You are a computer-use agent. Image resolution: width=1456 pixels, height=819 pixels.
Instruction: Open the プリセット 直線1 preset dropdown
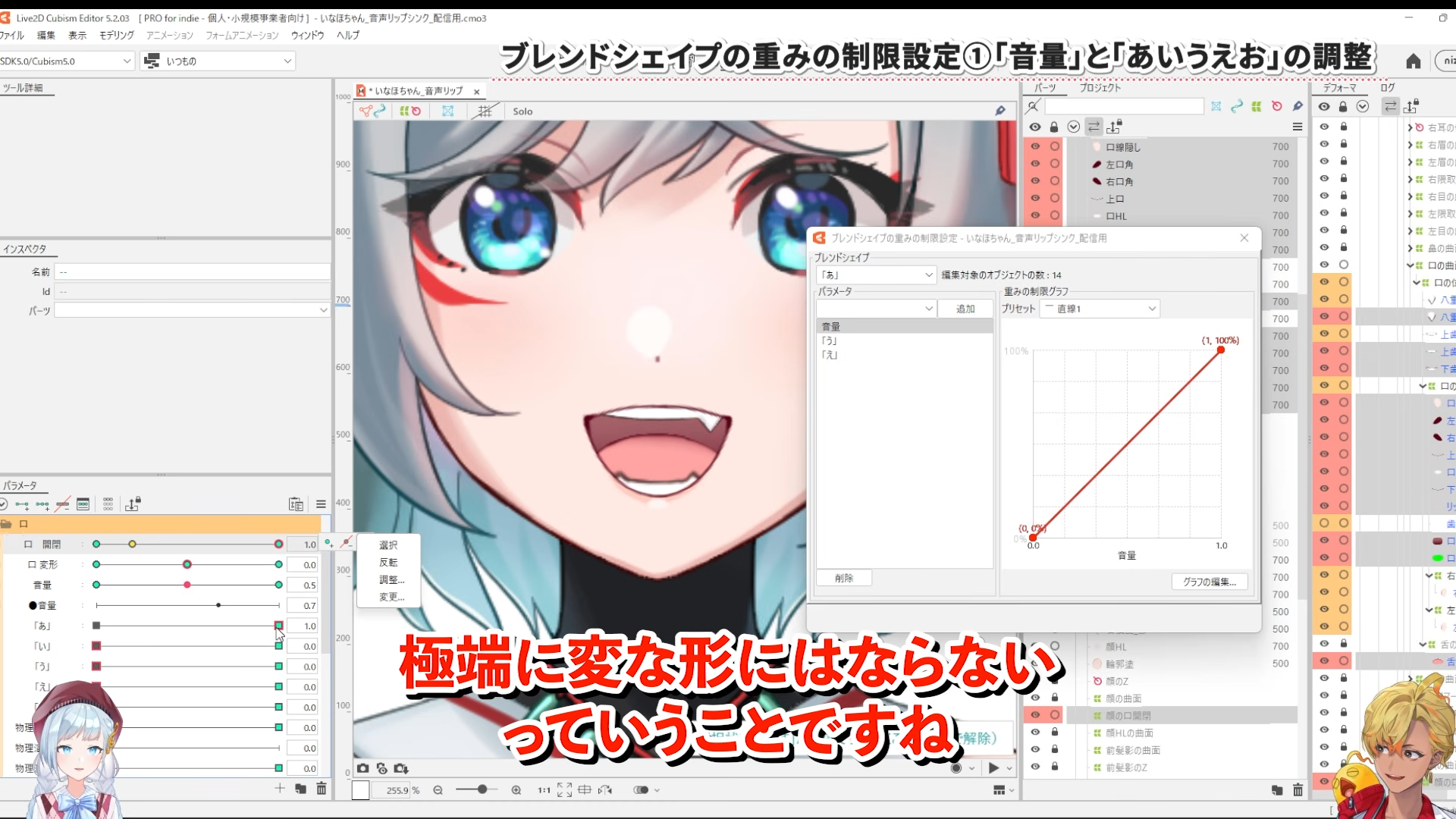(x=1100, y=309)
